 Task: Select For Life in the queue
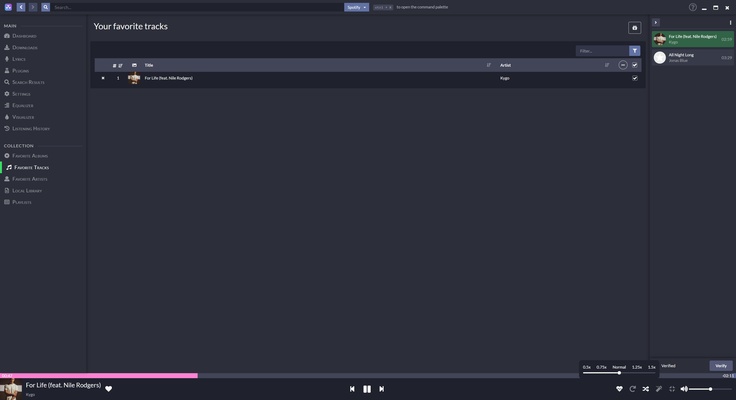tap(692, 39)
